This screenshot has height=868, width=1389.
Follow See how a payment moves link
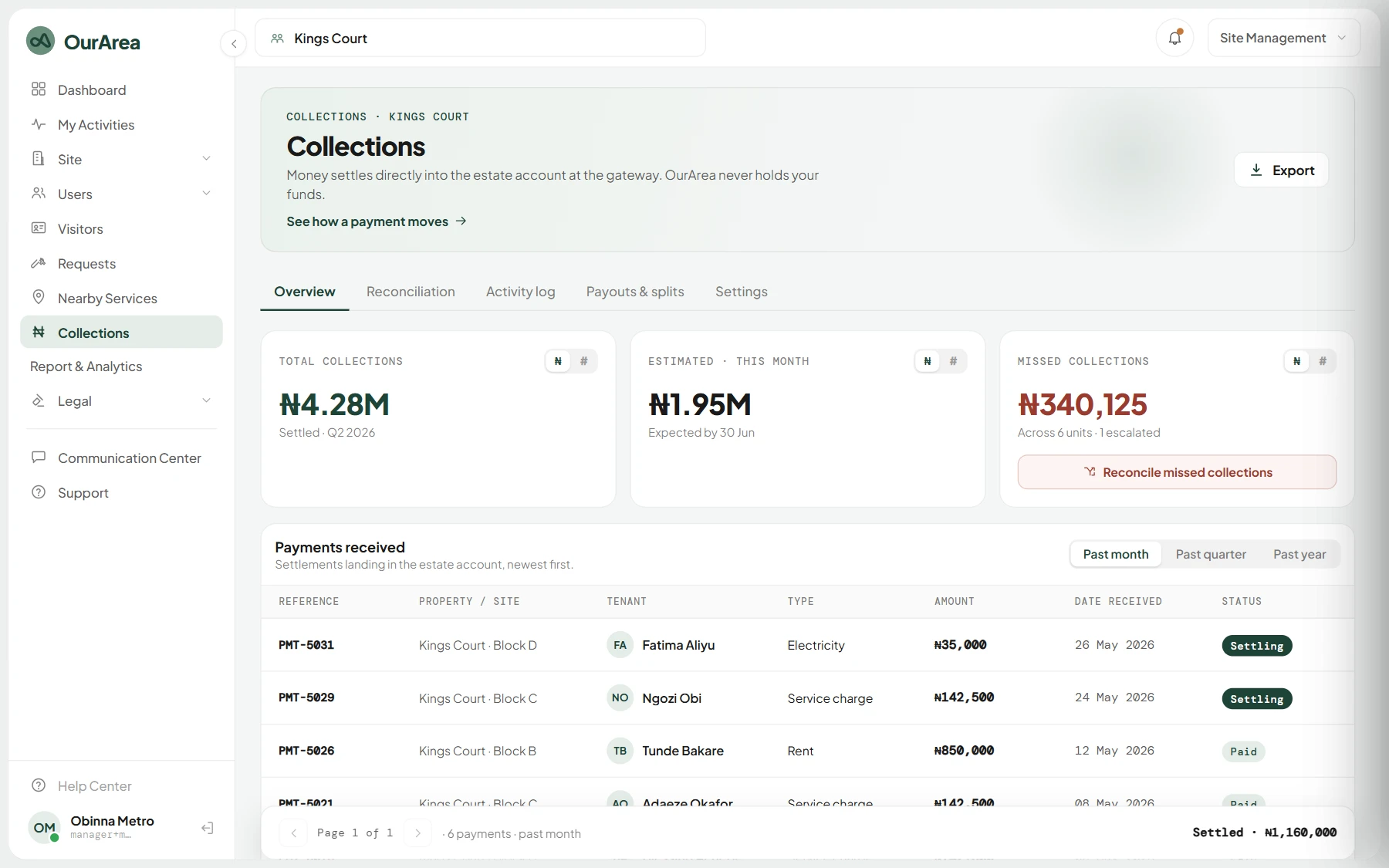(x=377, y=221)
